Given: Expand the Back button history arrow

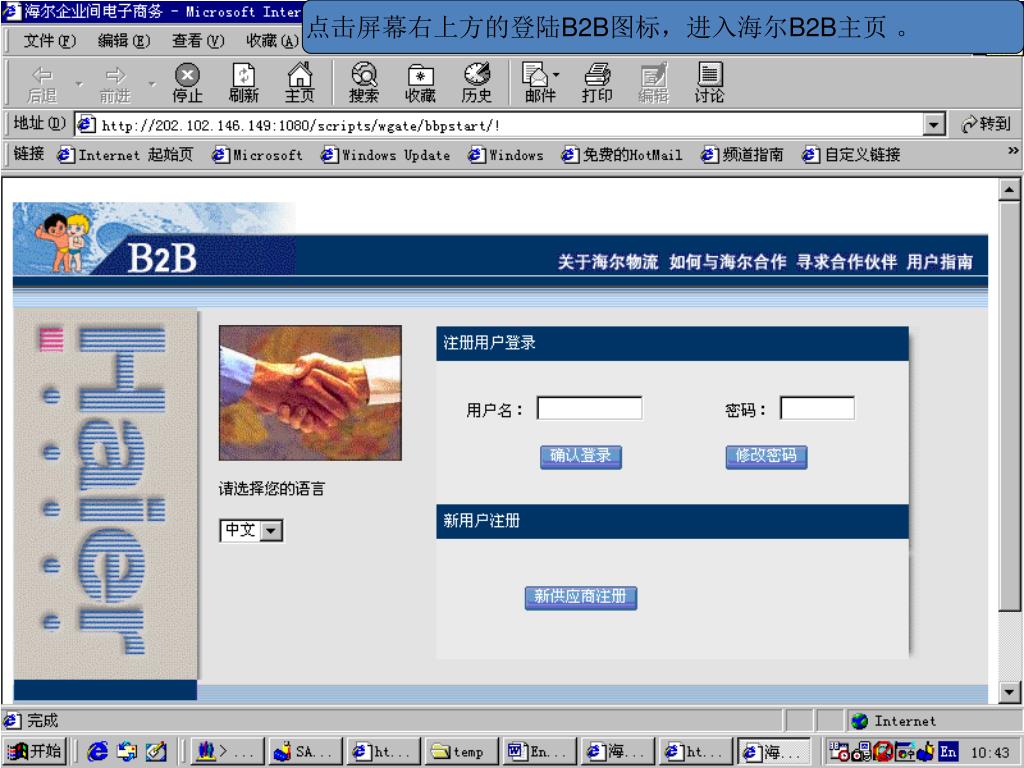Looking at the screenshot, I should click(x=79, y=84).
